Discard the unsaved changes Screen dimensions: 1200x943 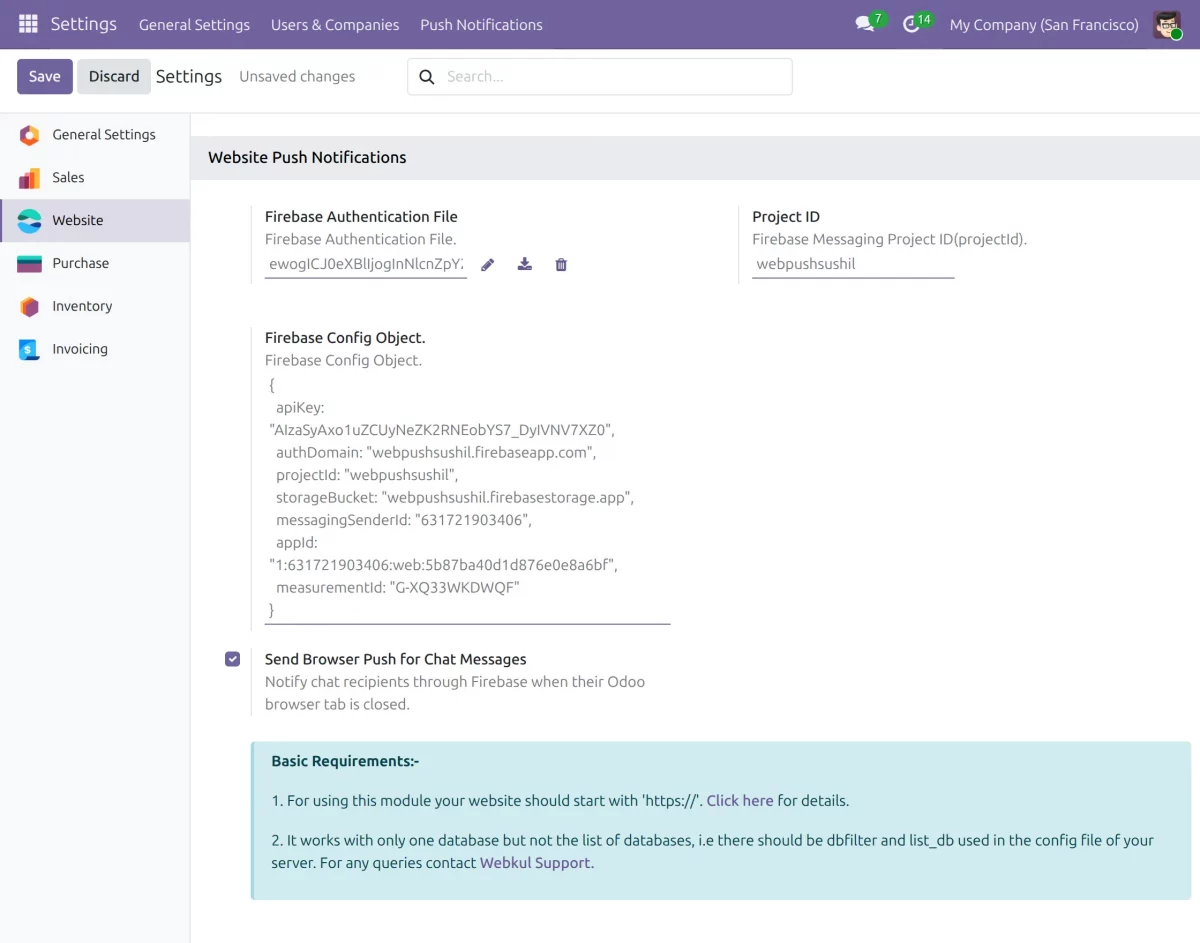[x=114, y=77]
